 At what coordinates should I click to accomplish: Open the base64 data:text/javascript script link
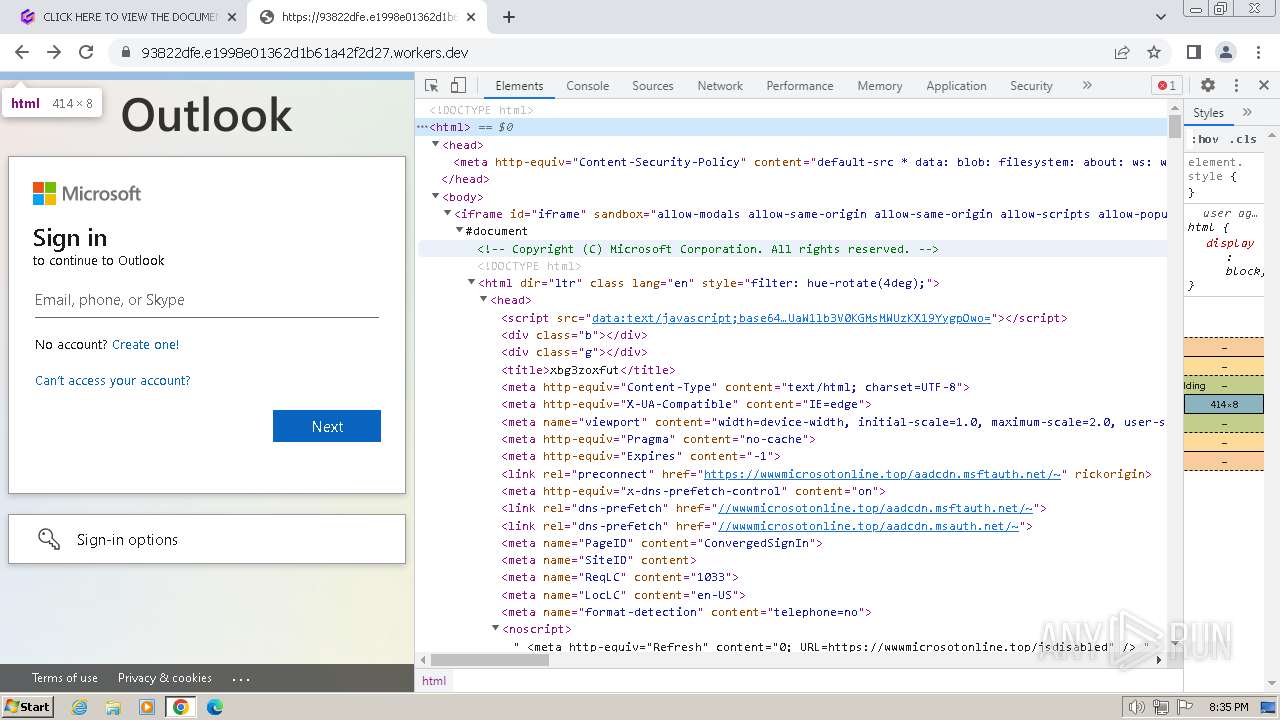(791, 318)
